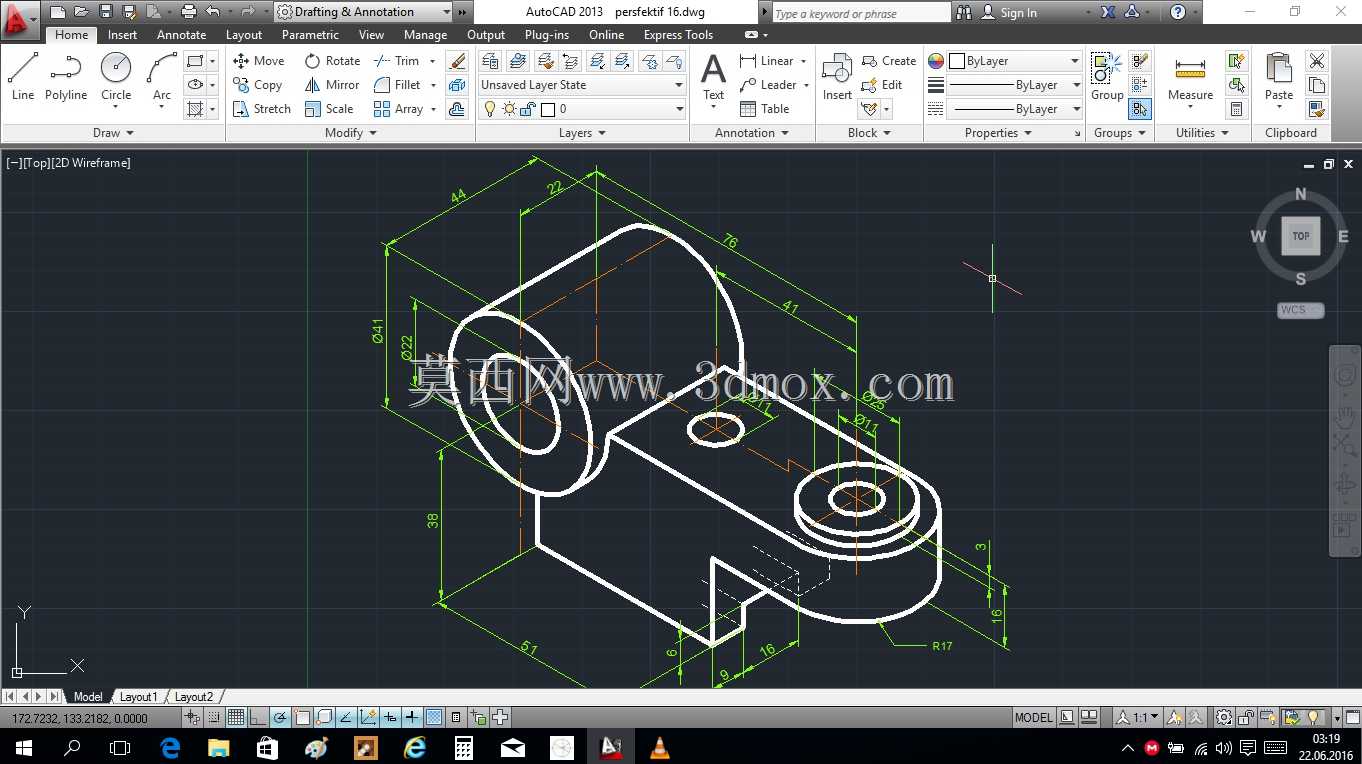Switch to the Layout1 tab
This screenshot has height=764, width=1362.
click(x=138, y=697)
